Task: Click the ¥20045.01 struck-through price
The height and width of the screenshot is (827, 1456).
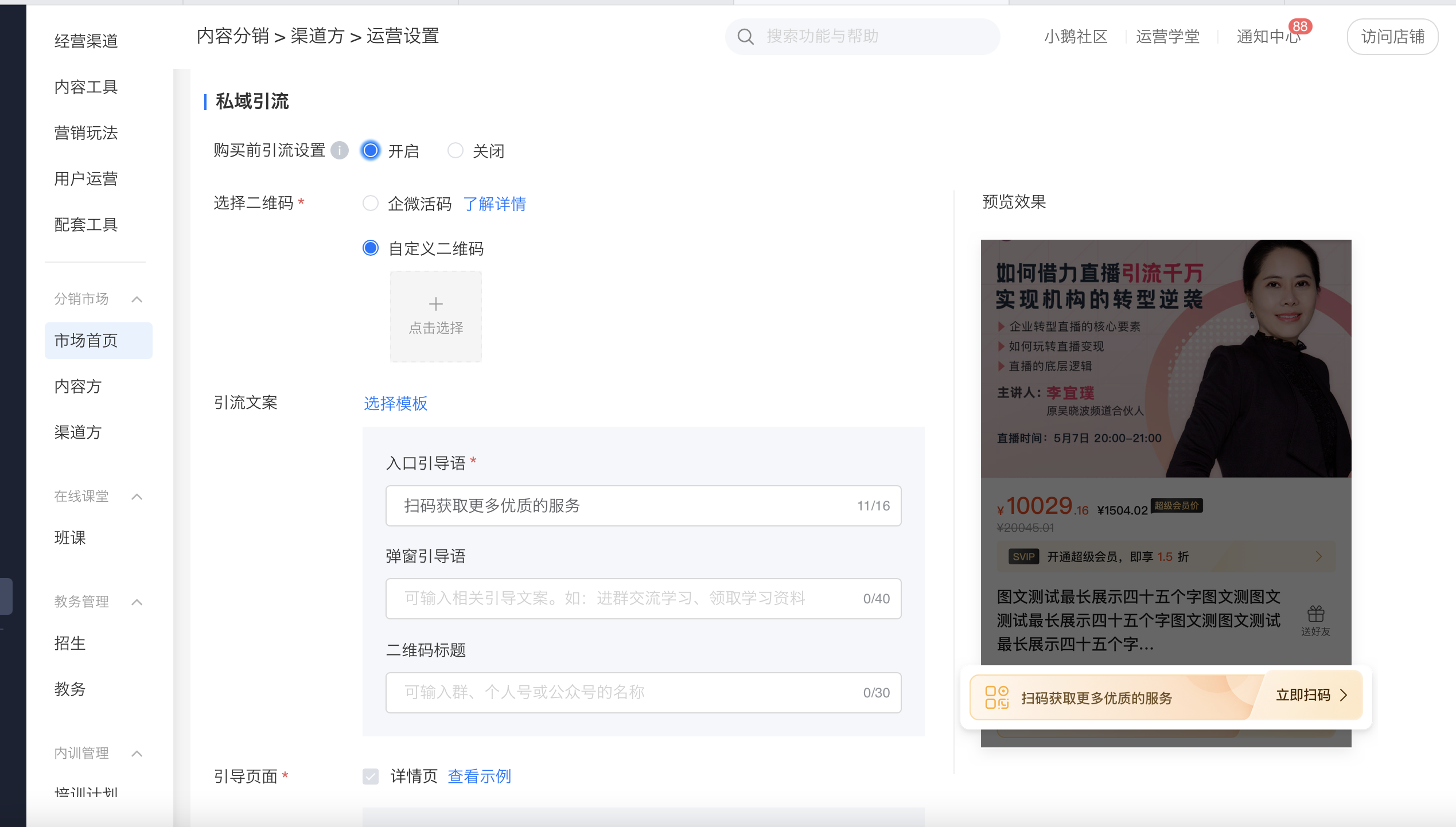Action: (1026, 528)
